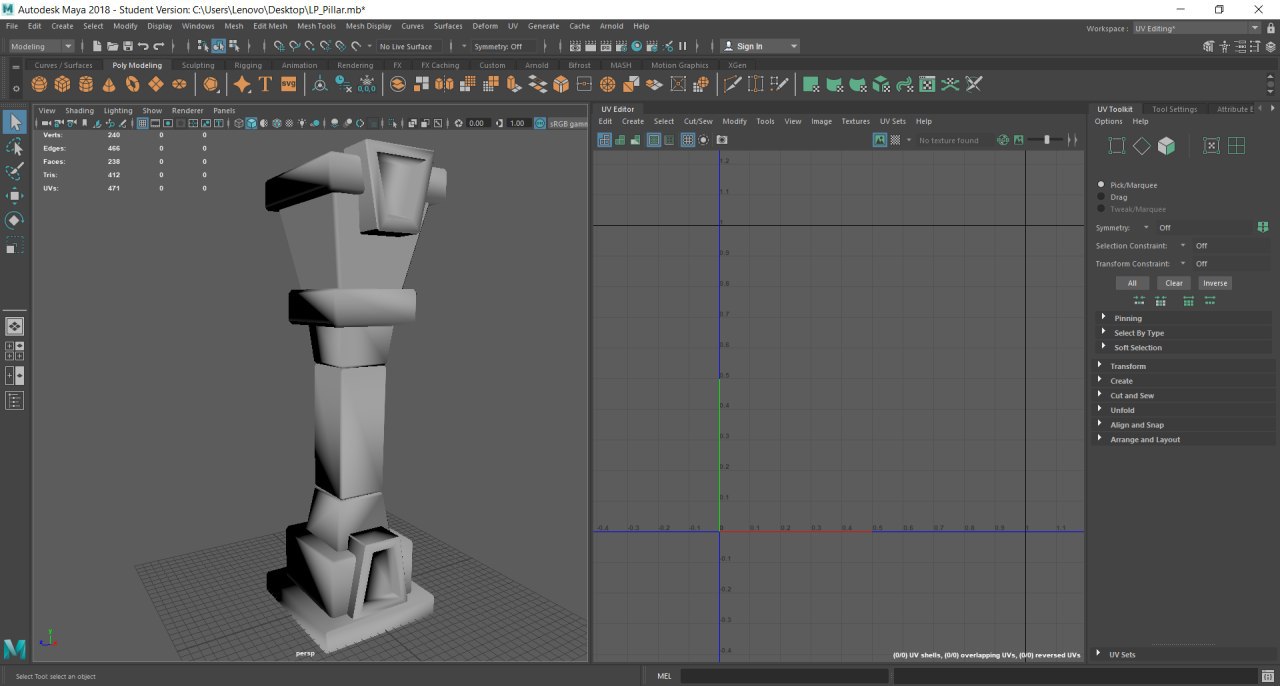Click the All selection button
1280x686 pixels.
[x=1132, y=283]
